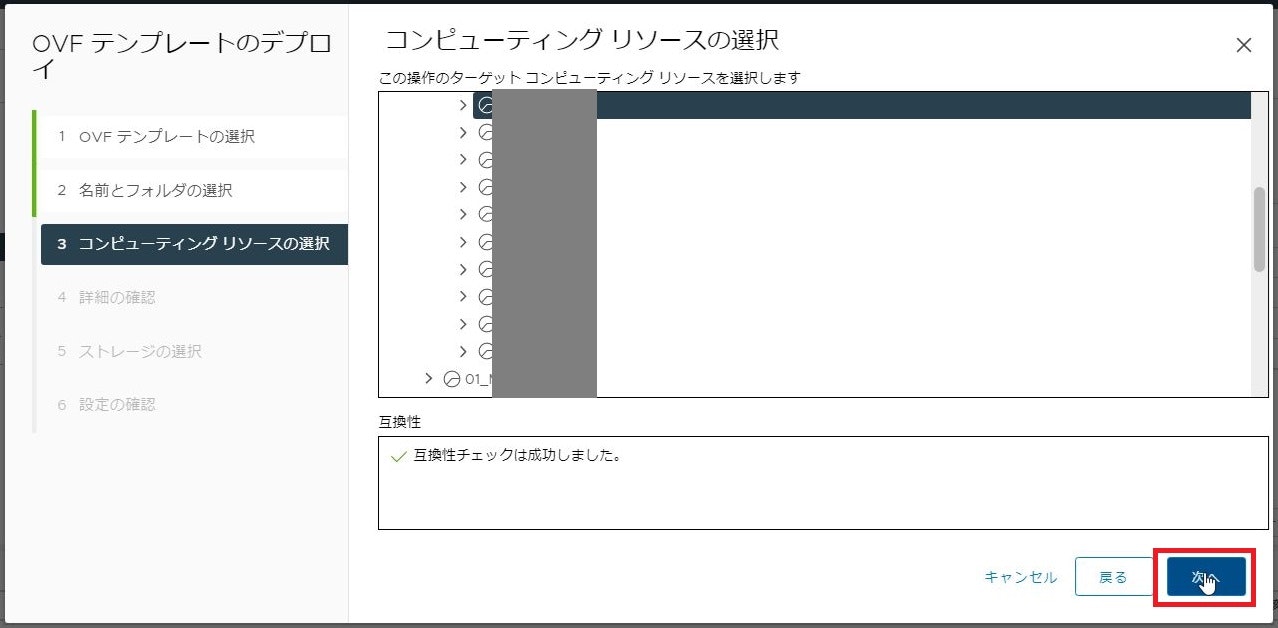Expand the 01_ tree node chevron
The height and width of the screenshot is (628, 1278).
[x=429, y=378]
